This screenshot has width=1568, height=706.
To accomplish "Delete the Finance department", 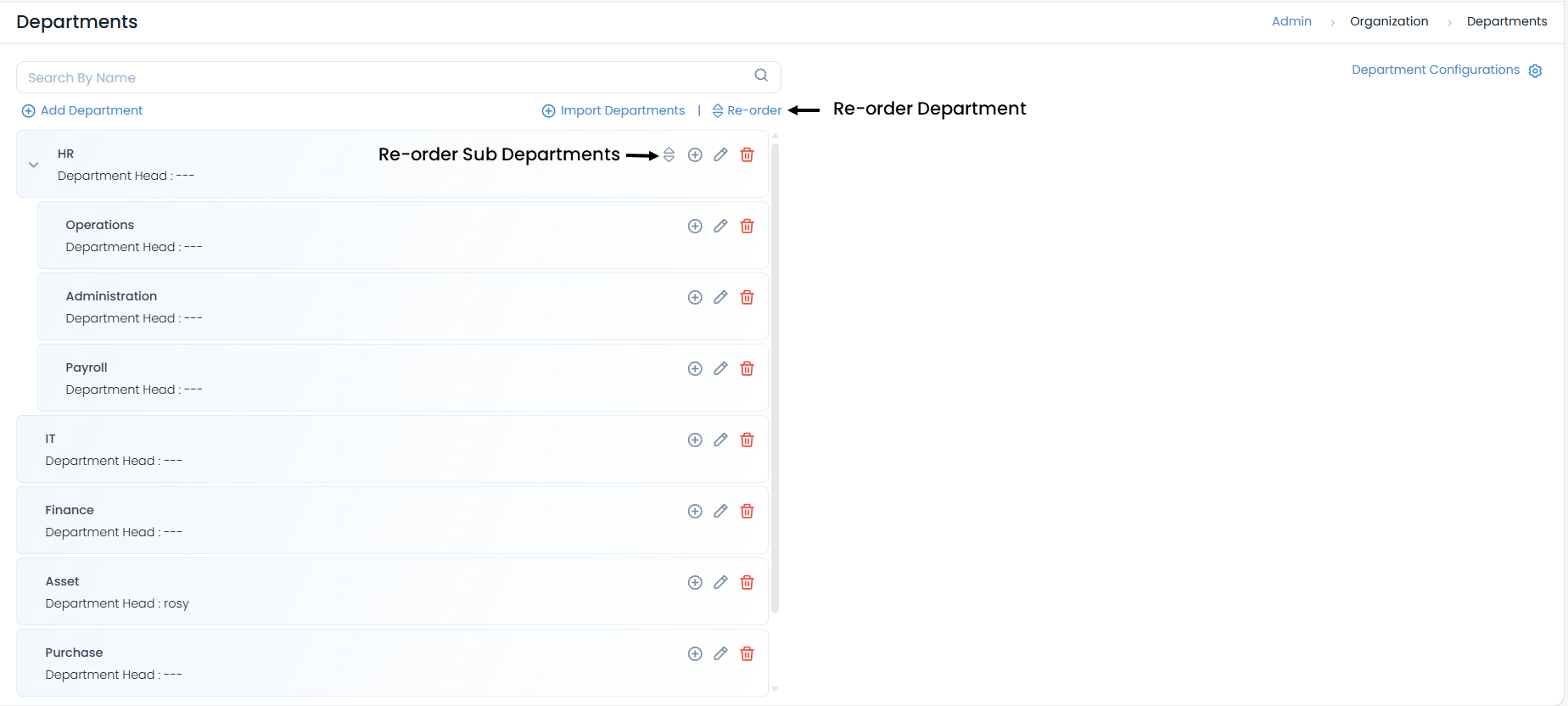I will tap(747, 511).
